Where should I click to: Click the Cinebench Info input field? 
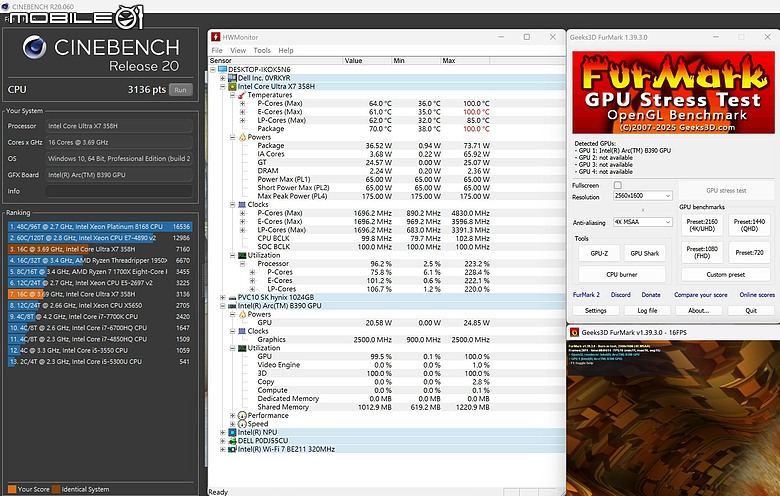[119, 191]
